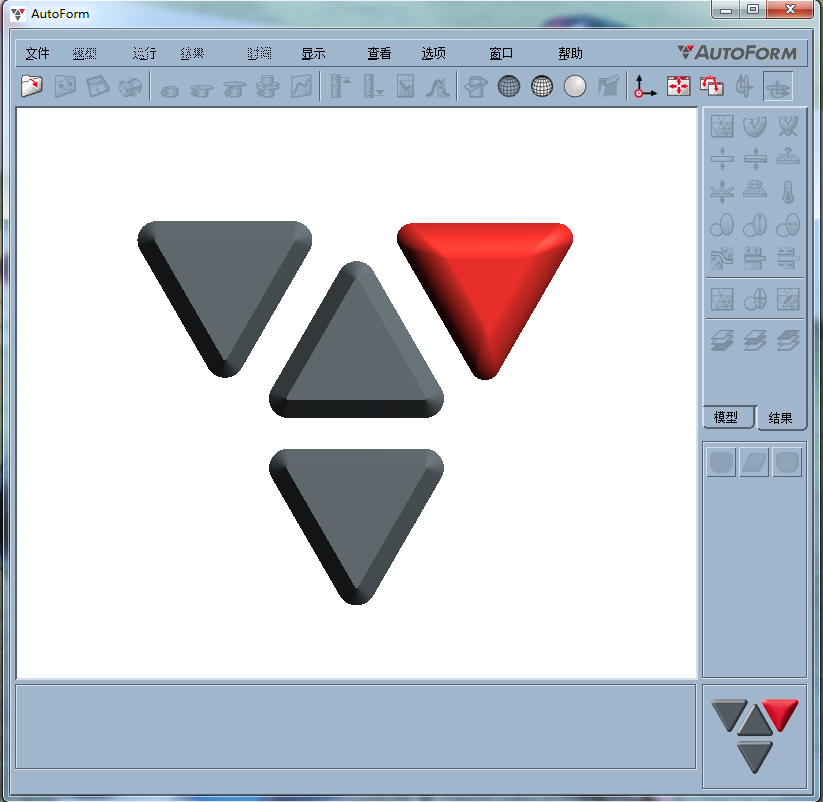Open the 显示 menu
This screenshot has width=823, height=802.
coord(313,53)
